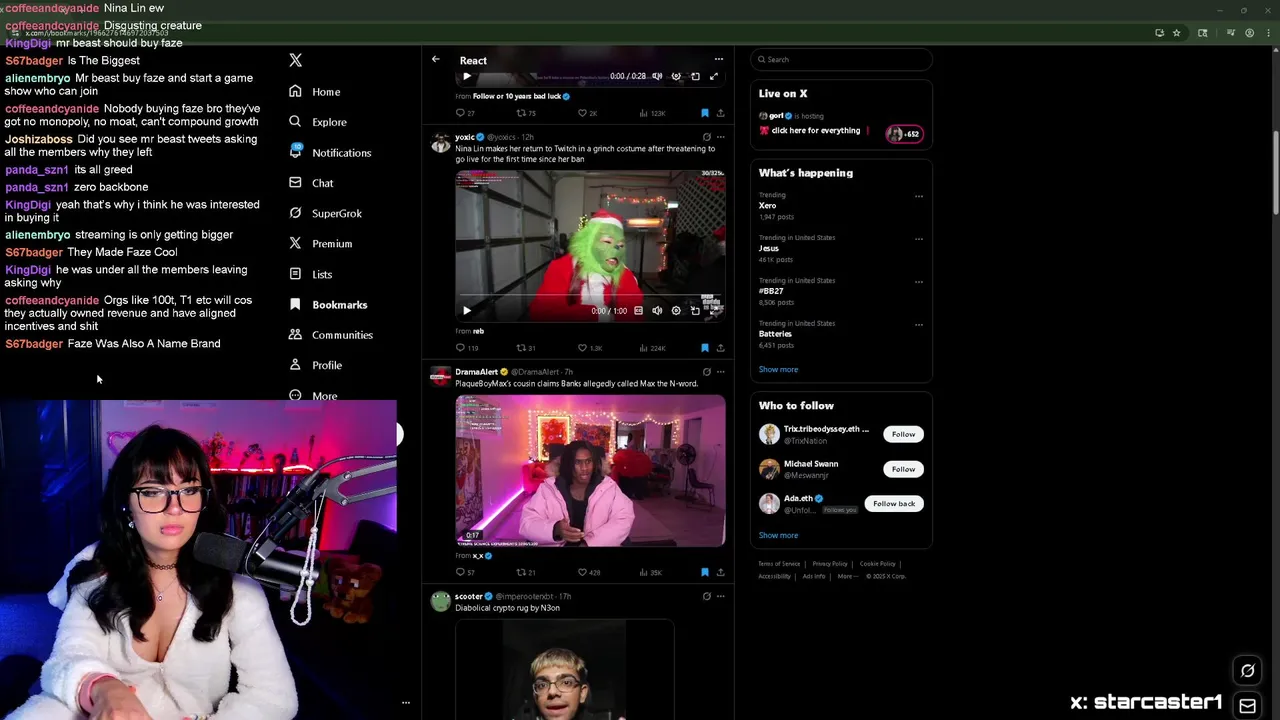This screenshot has height=720, width=1280.
Task: Reply to the DramaAlert post with 57 comments
Action: [465, 572]
